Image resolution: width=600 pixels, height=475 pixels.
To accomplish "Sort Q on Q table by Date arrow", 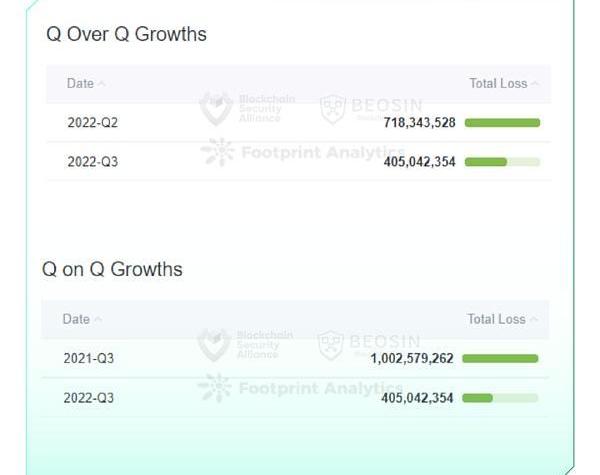I will (x=98, y=320).
